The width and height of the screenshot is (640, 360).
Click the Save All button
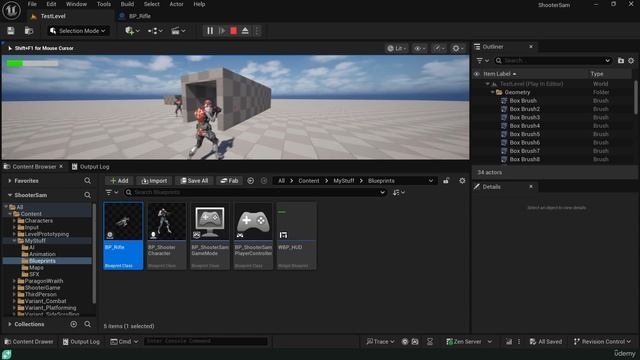pyautogui.click(x=194, y=180)
